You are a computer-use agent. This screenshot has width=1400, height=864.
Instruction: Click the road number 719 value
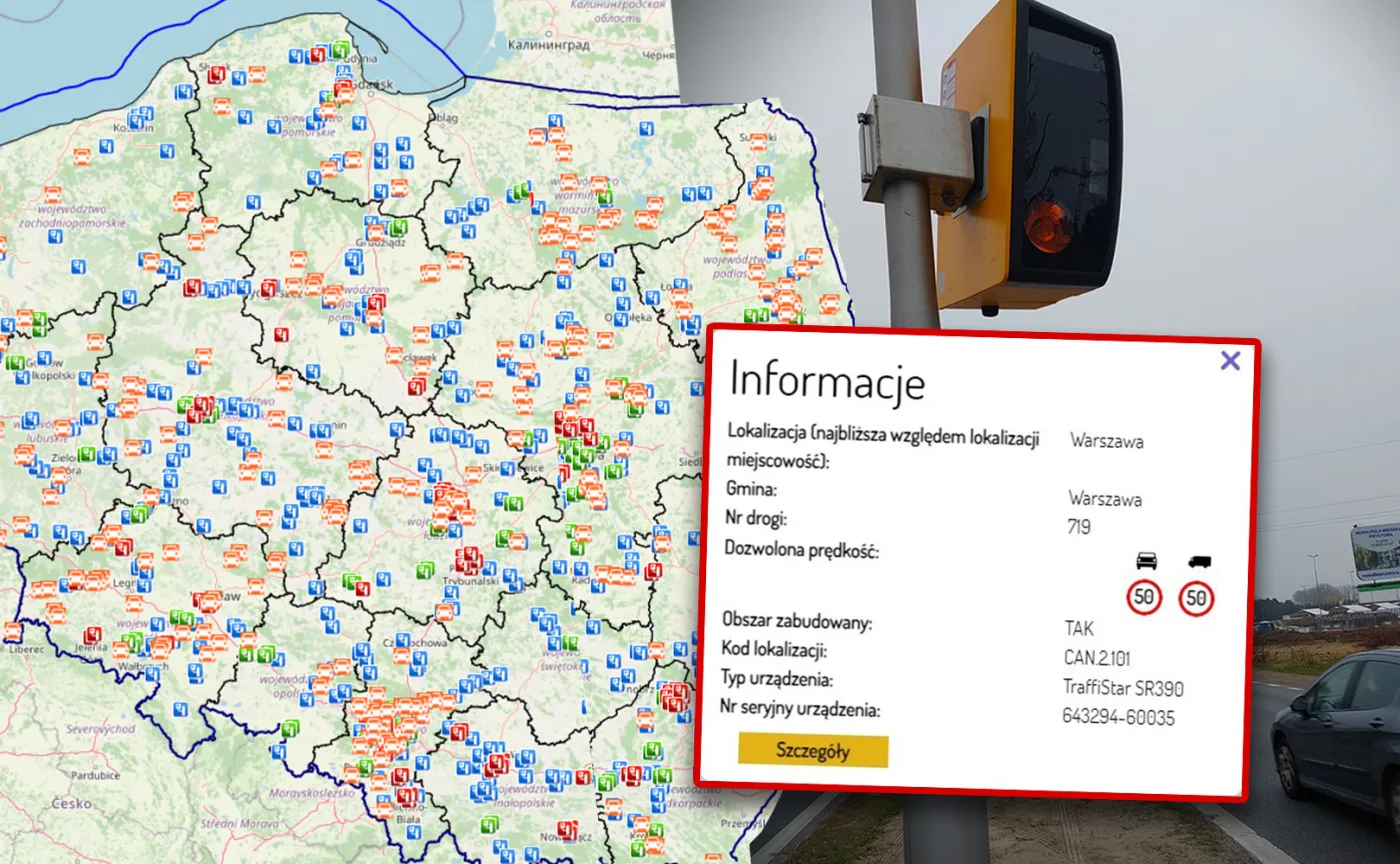click(1078, 527)
